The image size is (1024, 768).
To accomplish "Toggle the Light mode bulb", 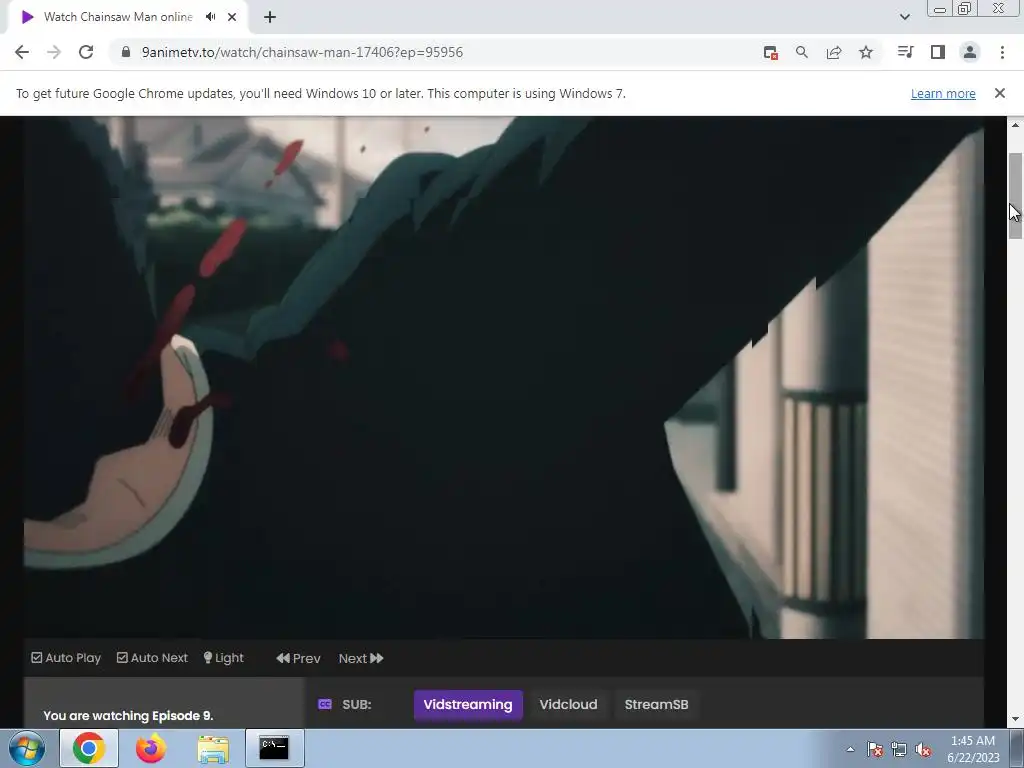I will [x=223, y=658].
